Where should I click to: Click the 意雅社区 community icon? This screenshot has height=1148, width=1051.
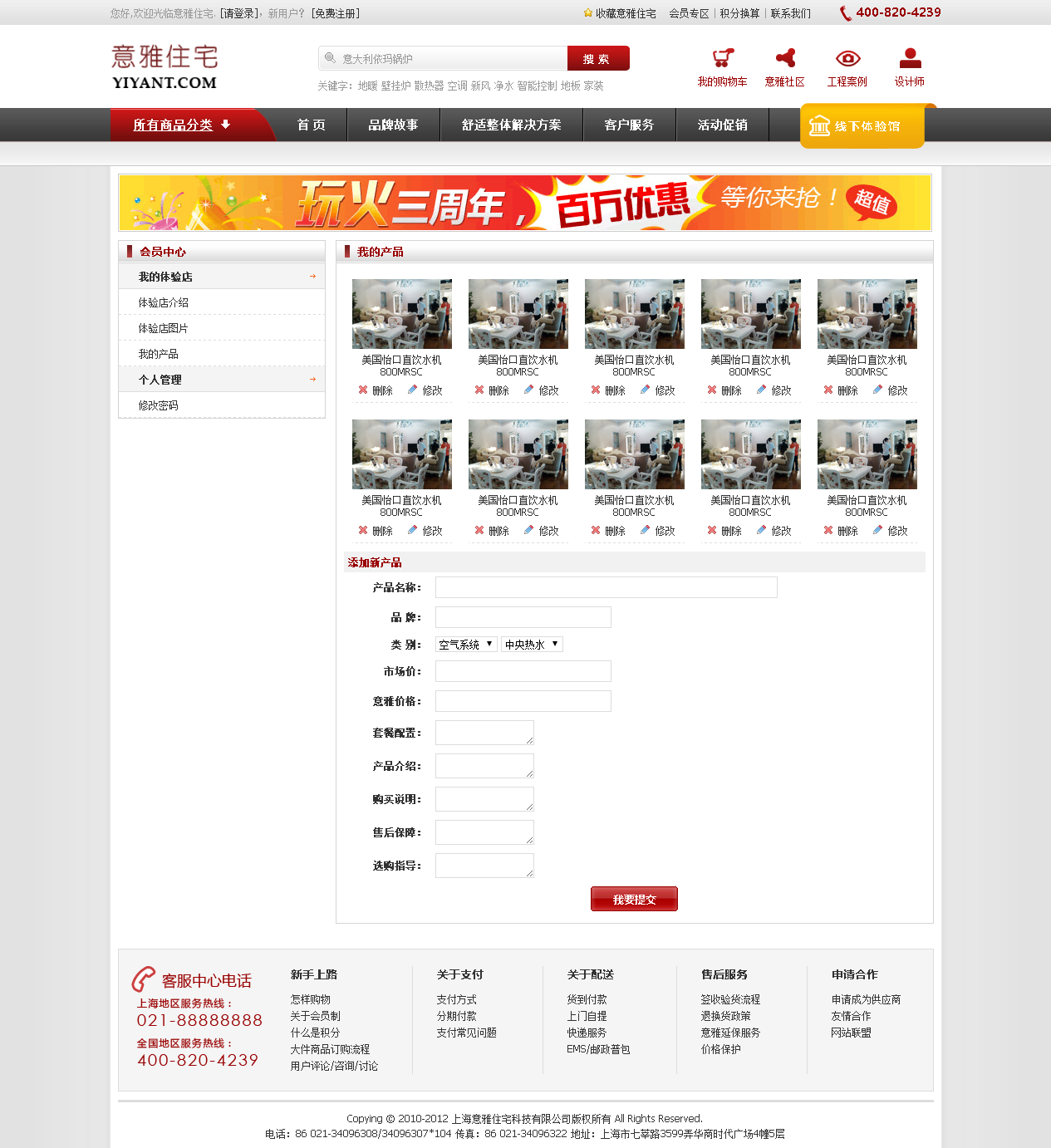(x=784, y=58)
